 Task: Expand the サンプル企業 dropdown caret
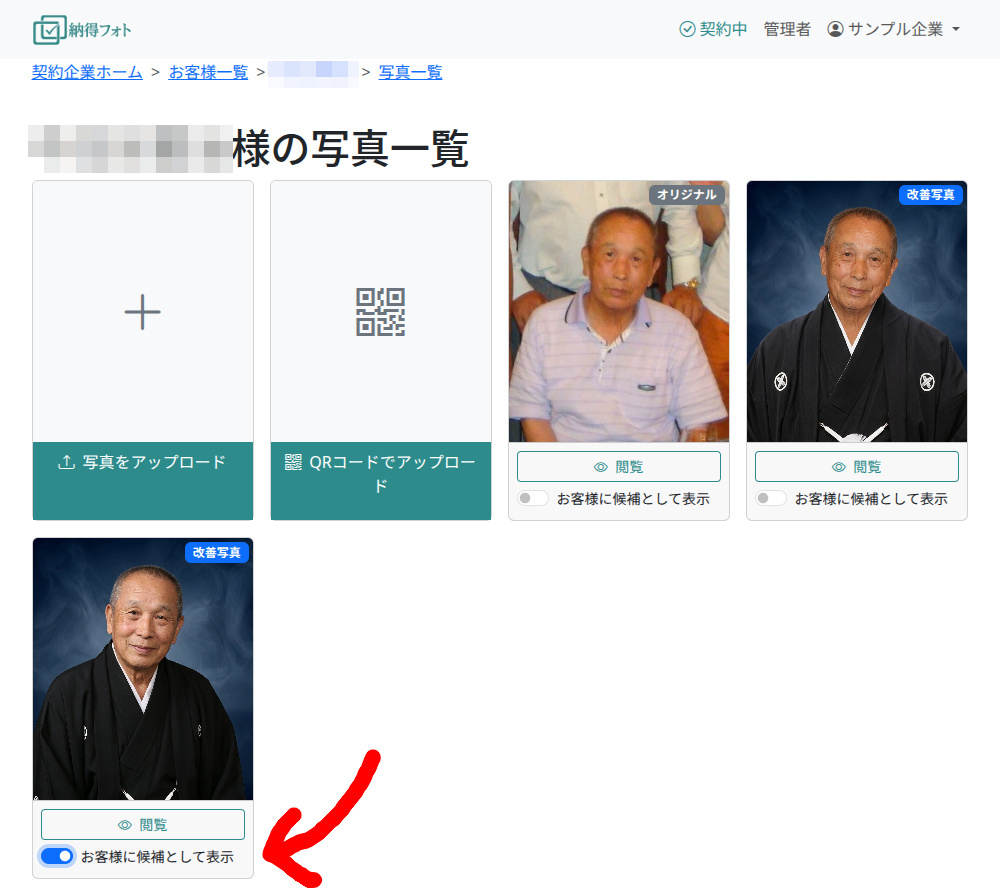coord(955,29)
